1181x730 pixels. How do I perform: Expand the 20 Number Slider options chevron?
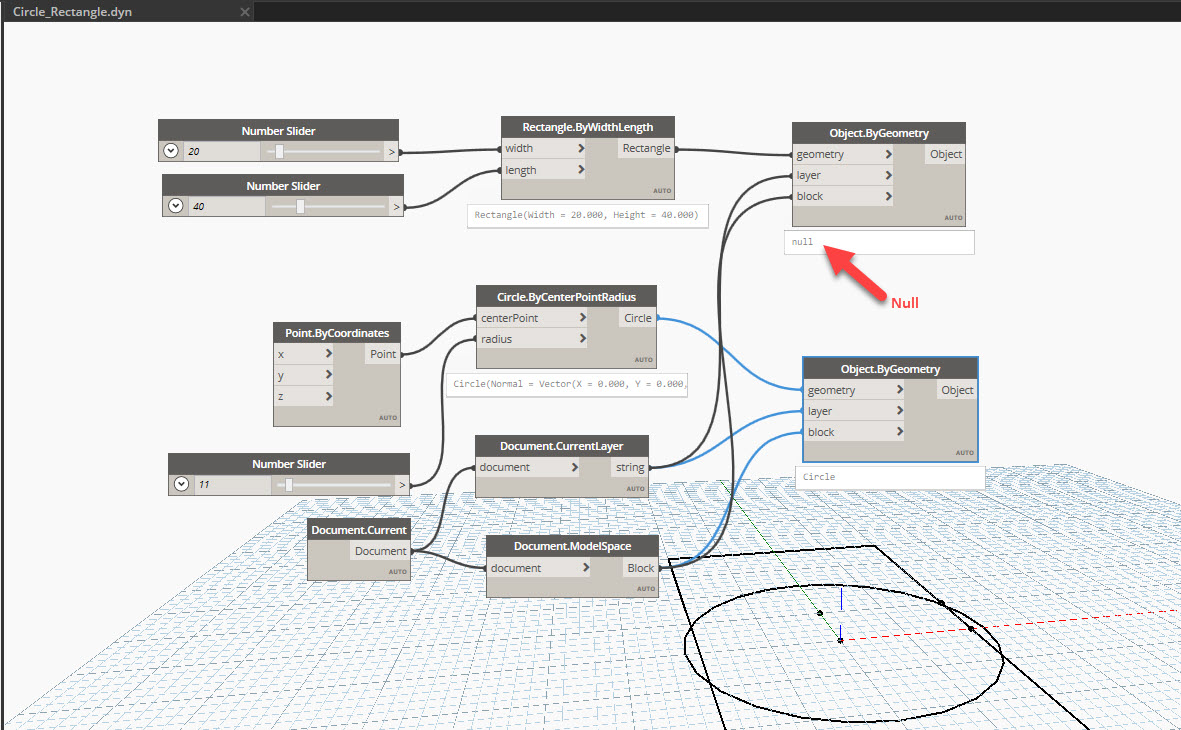tap(170, 151)
